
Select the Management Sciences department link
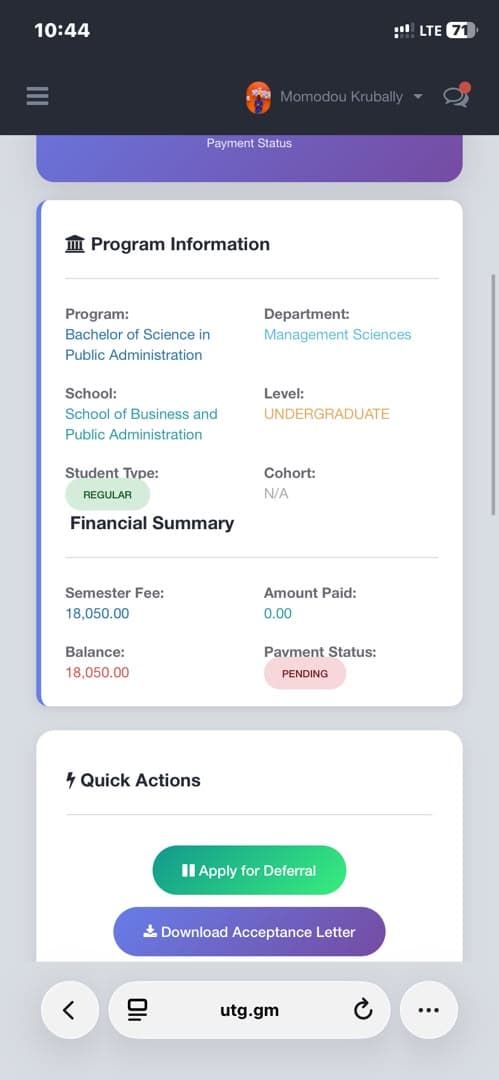(x=338, y=335)
